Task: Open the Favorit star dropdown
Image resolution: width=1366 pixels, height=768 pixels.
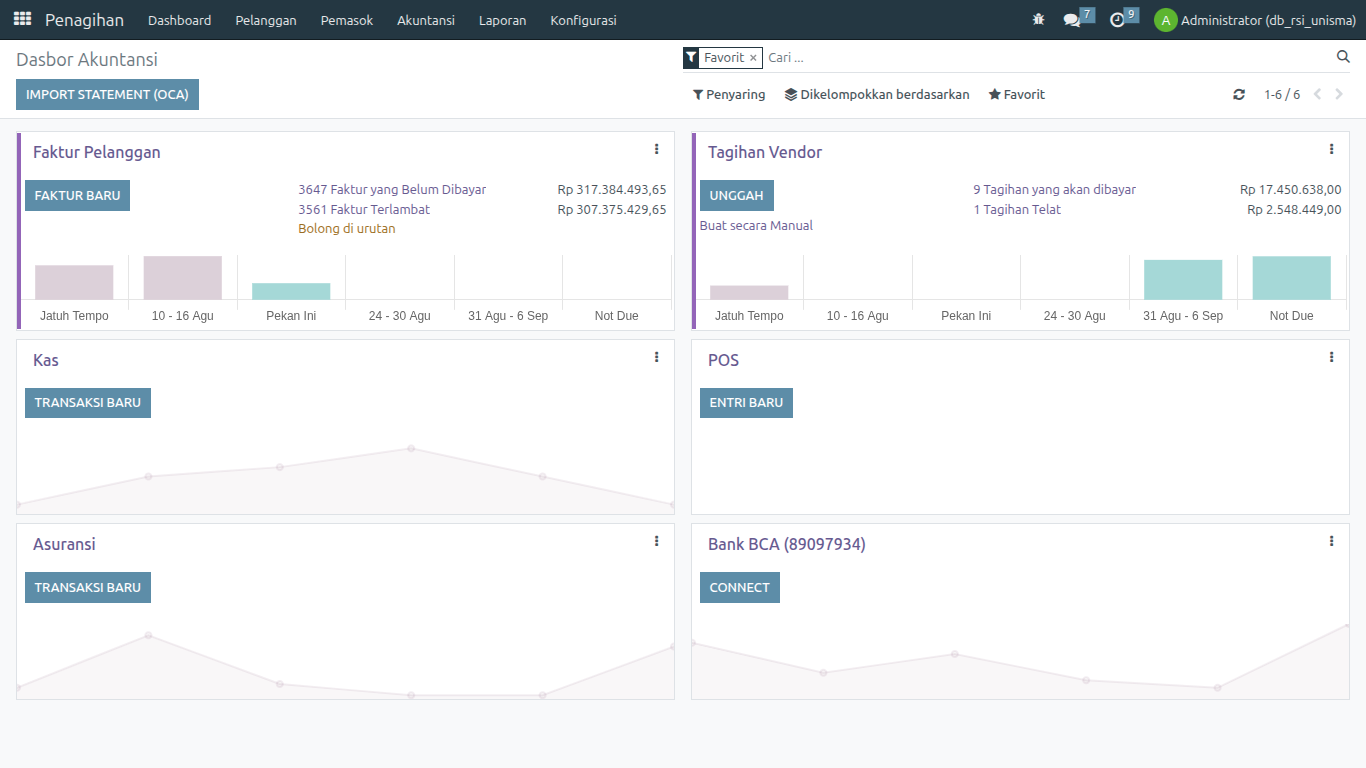Action: click(1016, 95)
